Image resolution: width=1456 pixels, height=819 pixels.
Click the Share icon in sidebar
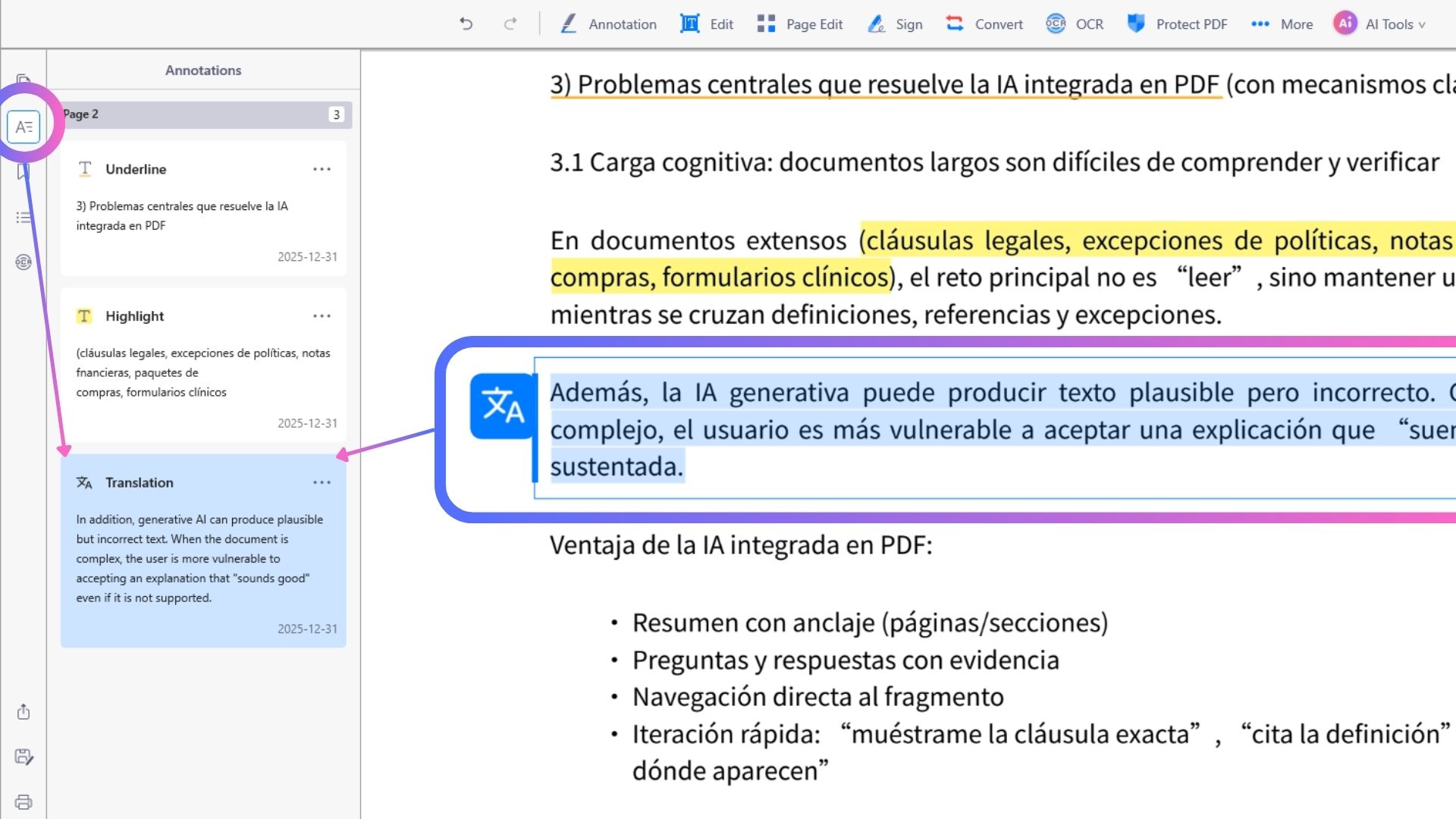24,711
